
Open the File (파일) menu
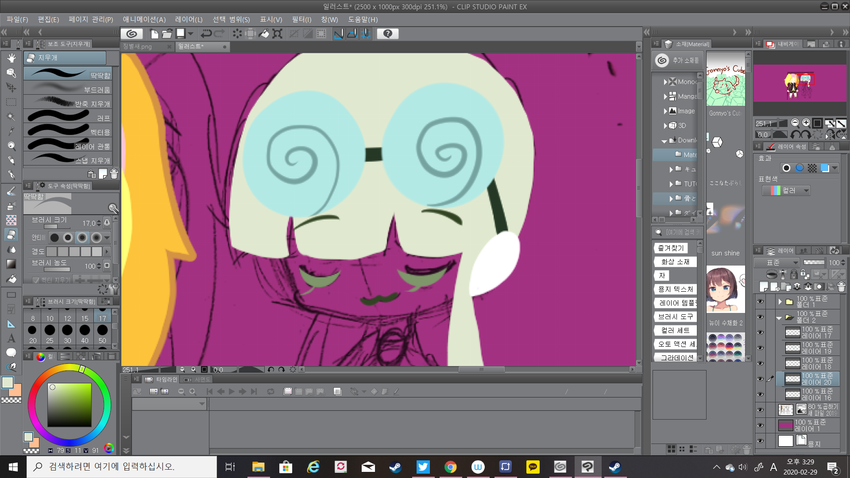(x=17, y=20)
